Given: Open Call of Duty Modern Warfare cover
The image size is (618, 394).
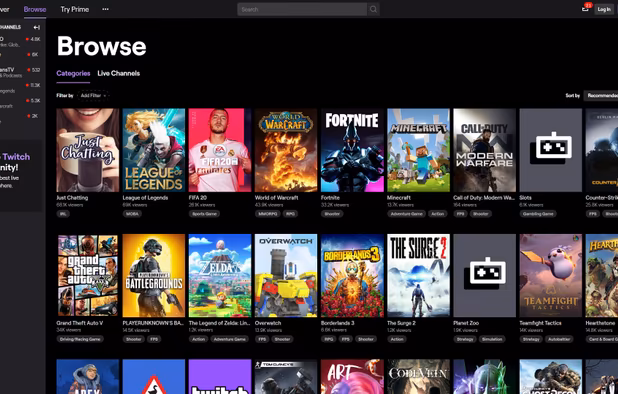Looking at the screenshot, I should (484, 150).
